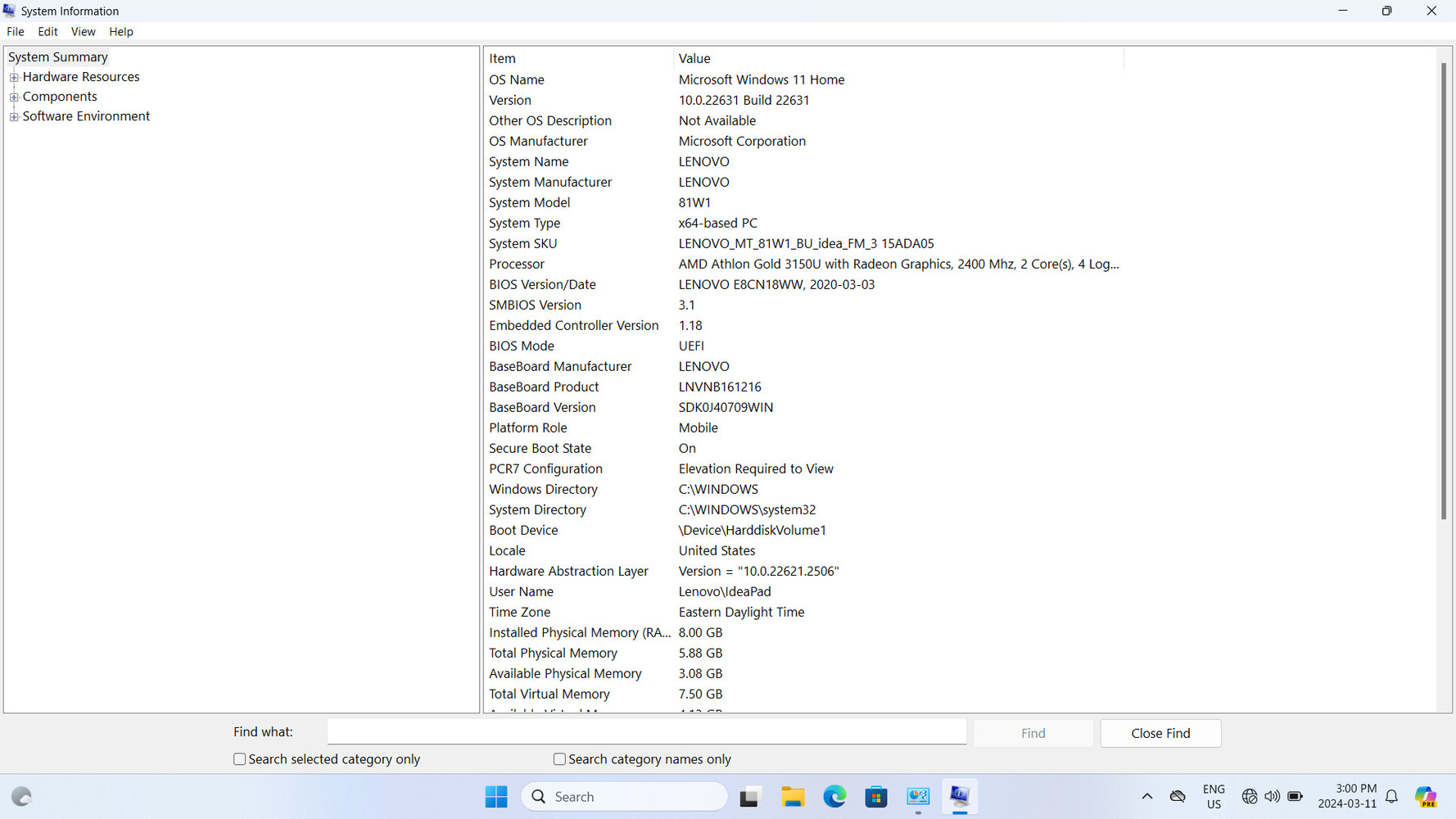Image resolution: width=1456 pixels, height=819 pixels.
Task: Select the Boot Device row
Action: click(804, 530)
